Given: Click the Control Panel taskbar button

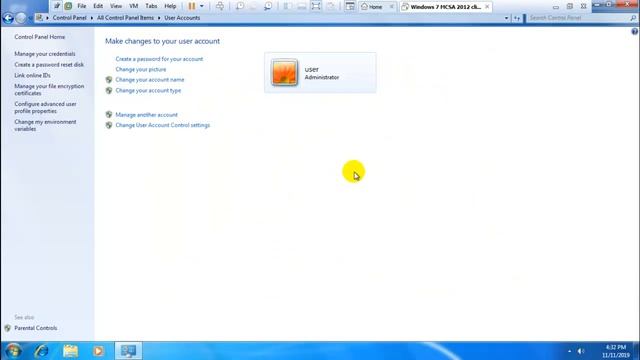Looking at the screenshot, I should coord(128,351).
